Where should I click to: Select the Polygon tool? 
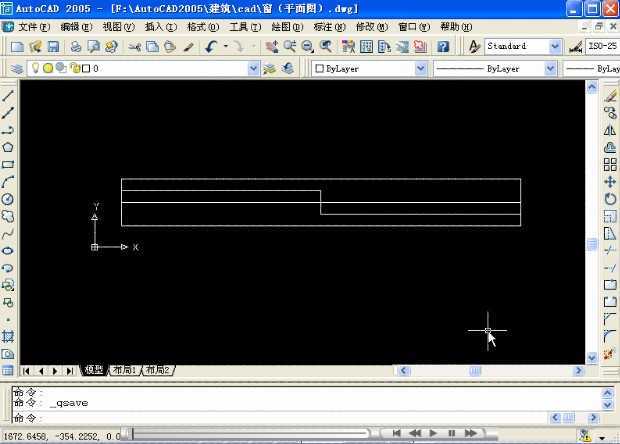(8, 147)
